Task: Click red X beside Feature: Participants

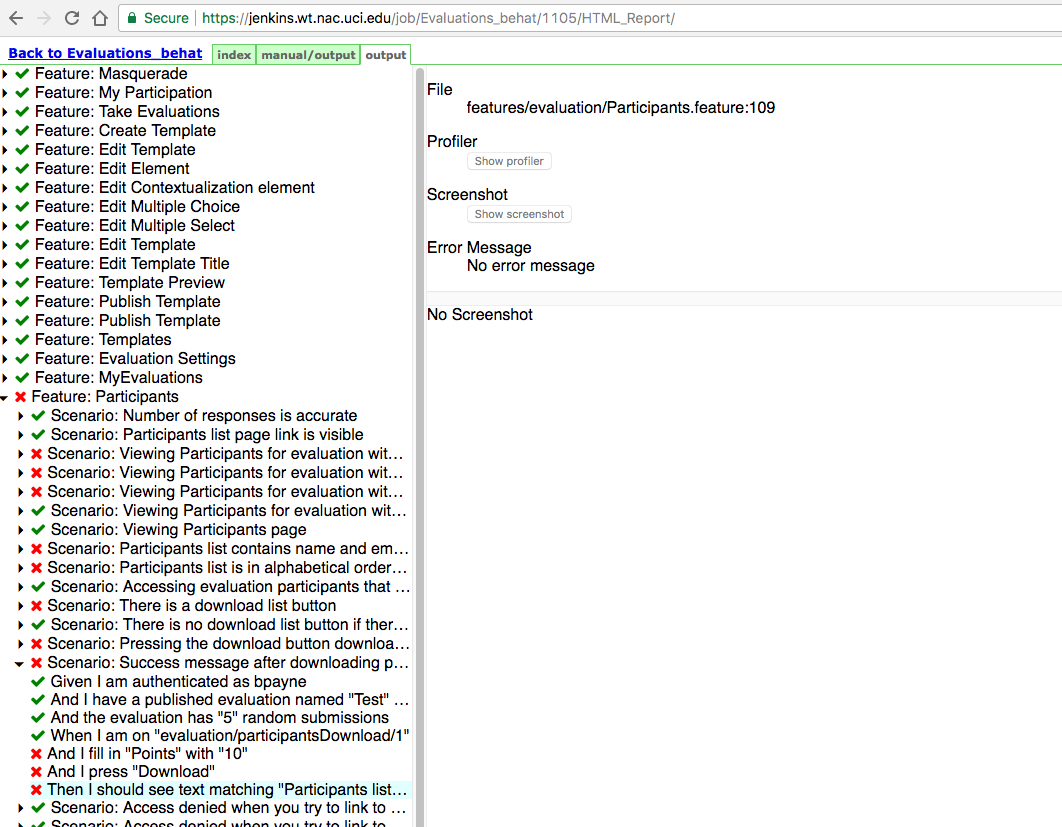Action: tap(20, 397)
